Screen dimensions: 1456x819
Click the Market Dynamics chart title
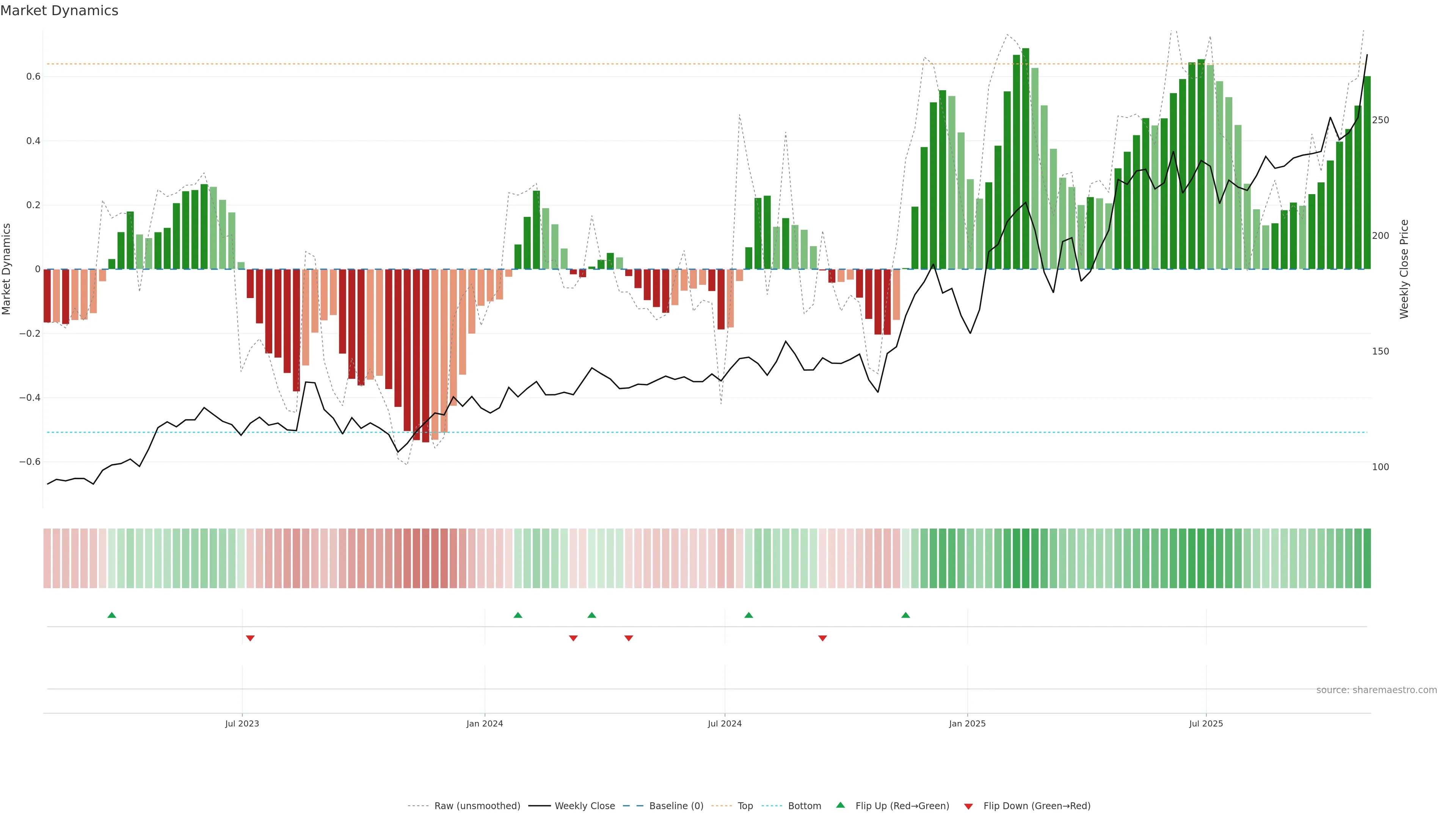pos(60,11)
